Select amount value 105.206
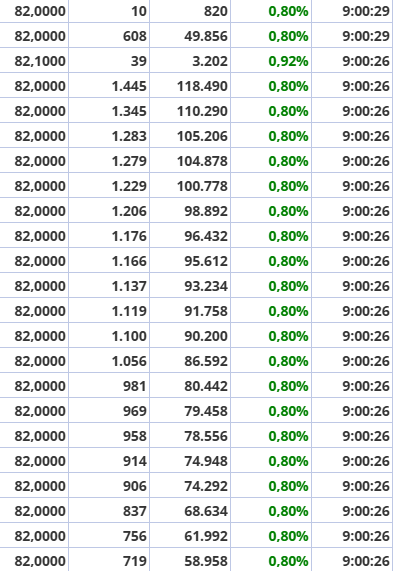This screenshot has height=576, width=395. 190,136
